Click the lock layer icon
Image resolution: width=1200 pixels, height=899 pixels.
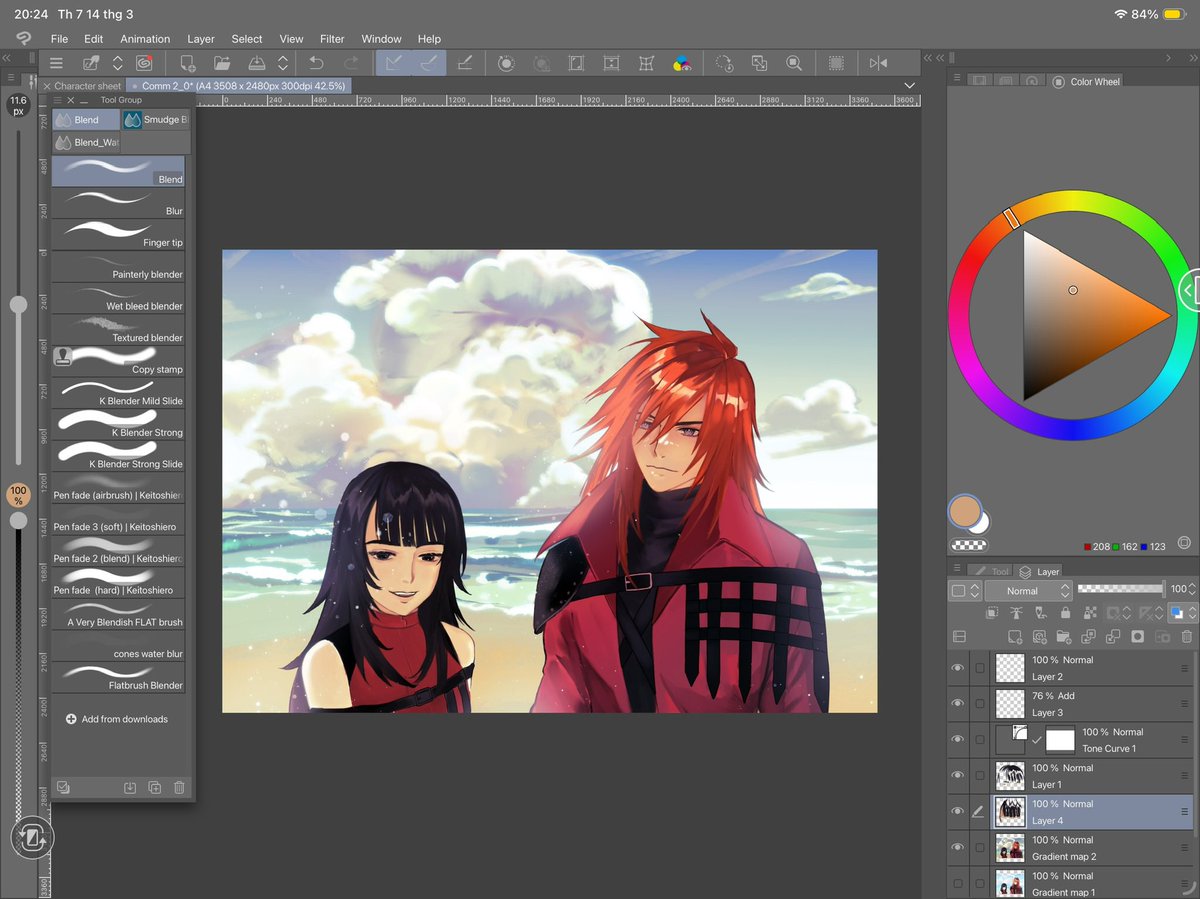click(1066, 613)
